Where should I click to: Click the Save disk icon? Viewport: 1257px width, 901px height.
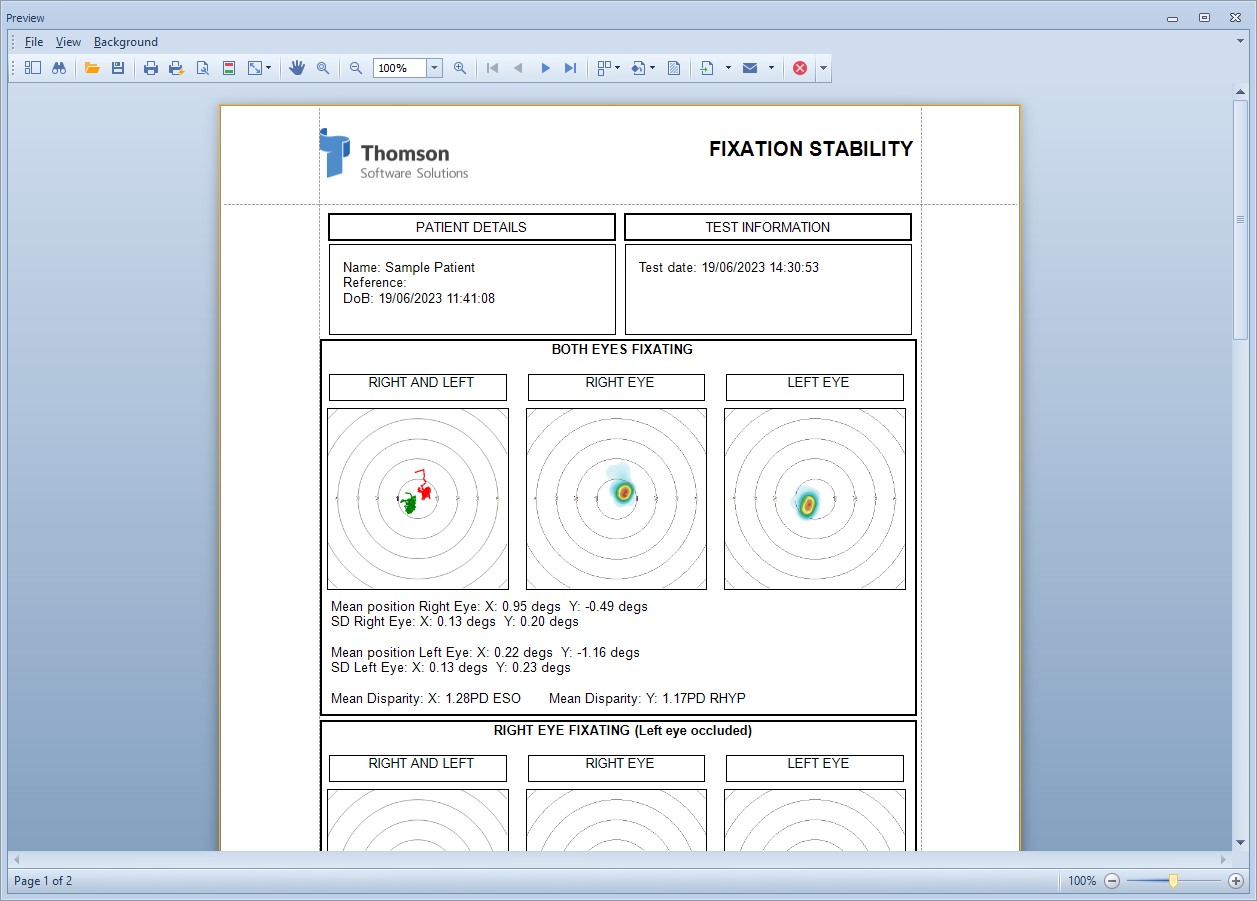tap(118, 68)
